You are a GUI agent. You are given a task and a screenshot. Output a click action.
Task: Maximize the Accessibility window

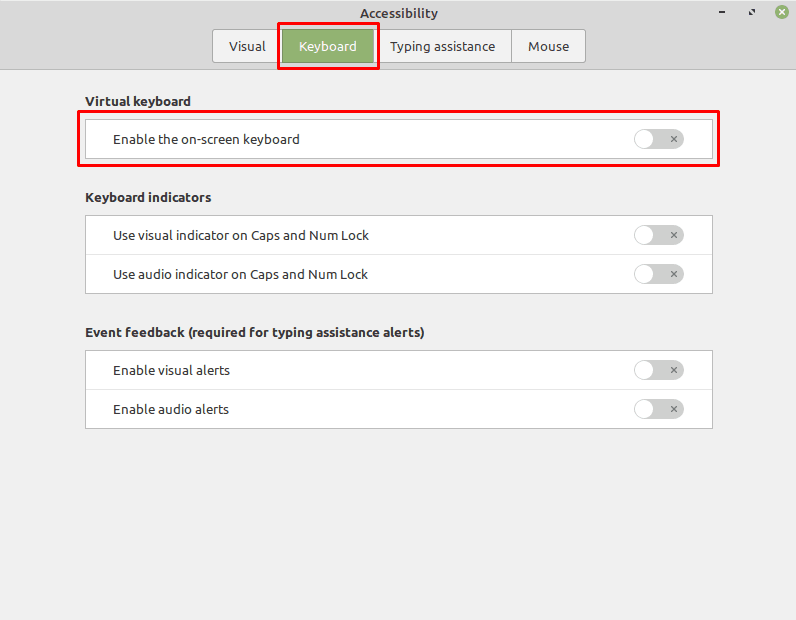[x=752, y=12]
